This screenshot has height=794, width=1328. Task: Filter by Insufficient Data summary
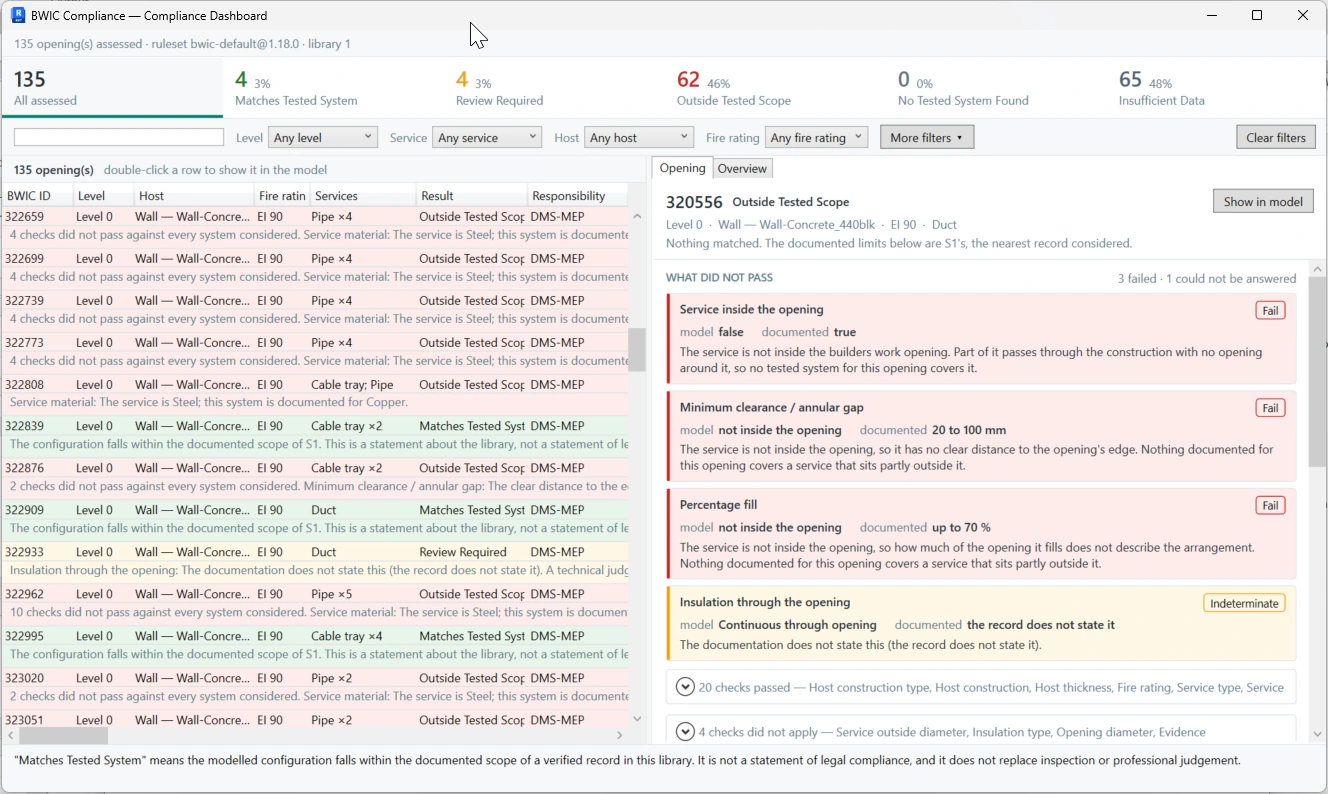pyautogui.click(x=1217, y=88)
